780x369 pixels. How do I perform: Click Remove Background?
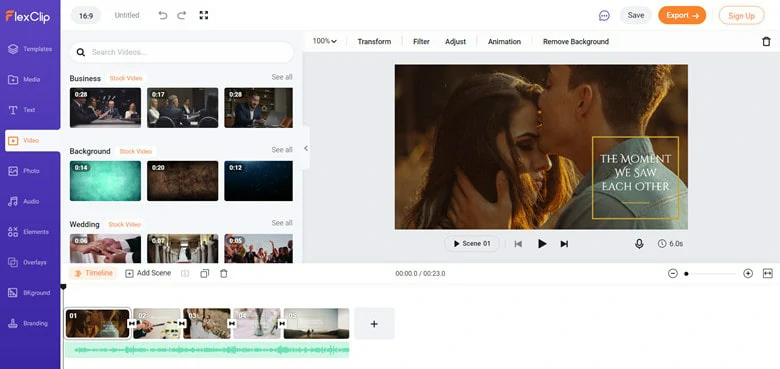click(576, 42)
